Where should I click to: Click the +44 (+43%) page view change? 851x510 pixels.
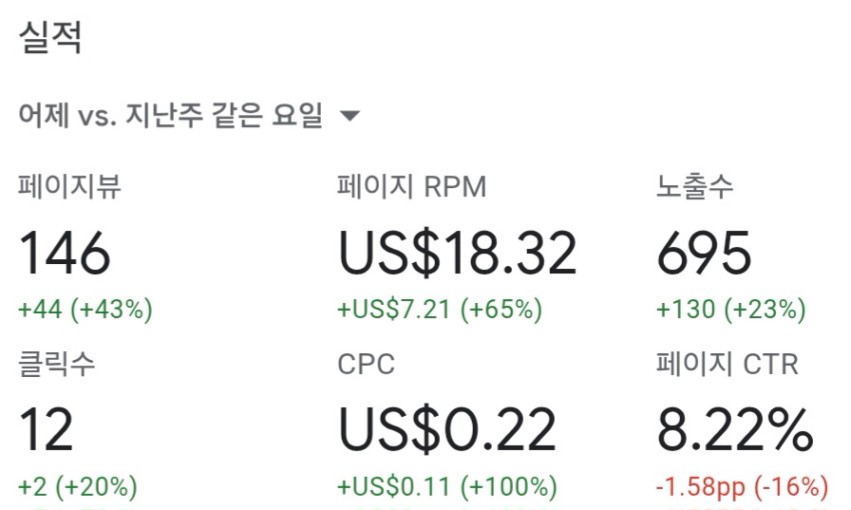click(x=86, y=309)
